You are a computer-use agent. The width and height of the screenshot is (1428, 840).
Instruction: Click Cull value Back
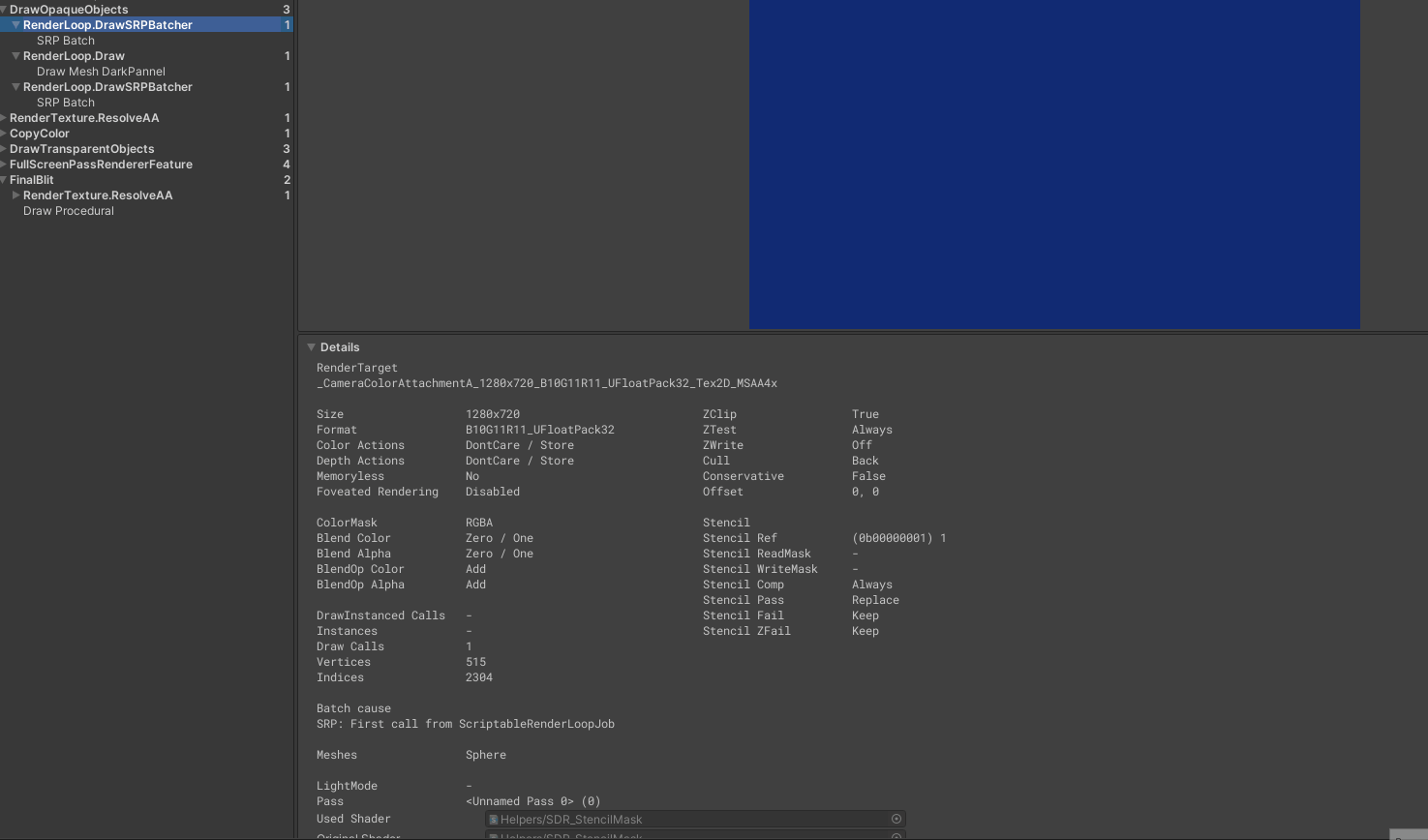(866, 461)
